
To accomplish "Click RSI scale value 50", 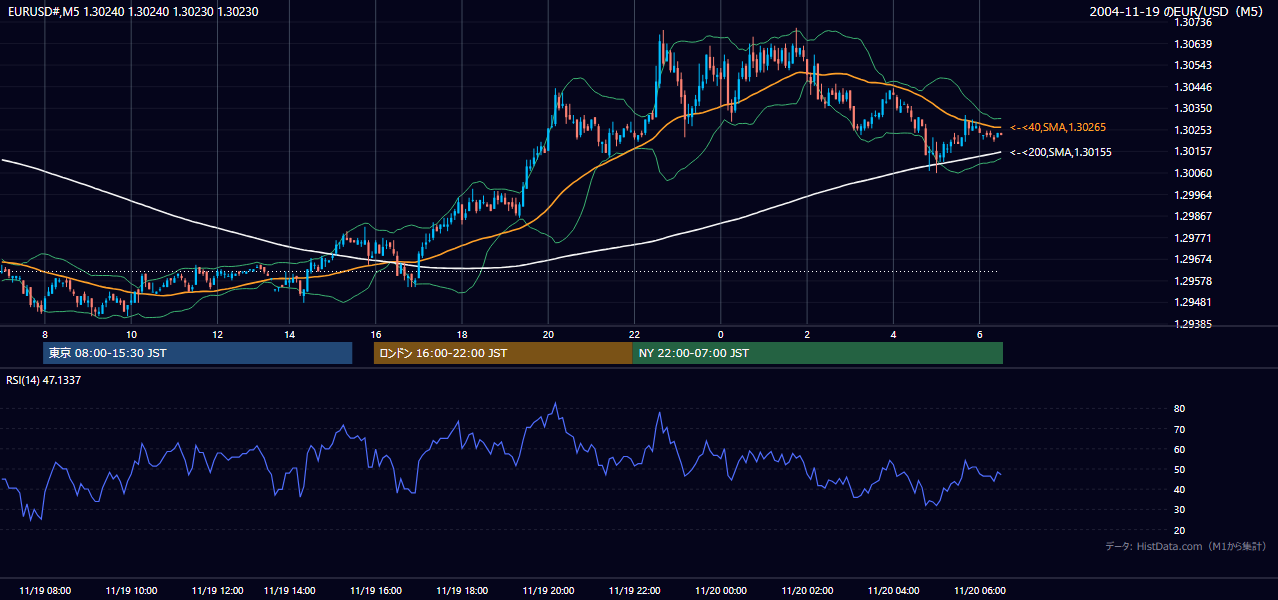I will pos(1179,469).
